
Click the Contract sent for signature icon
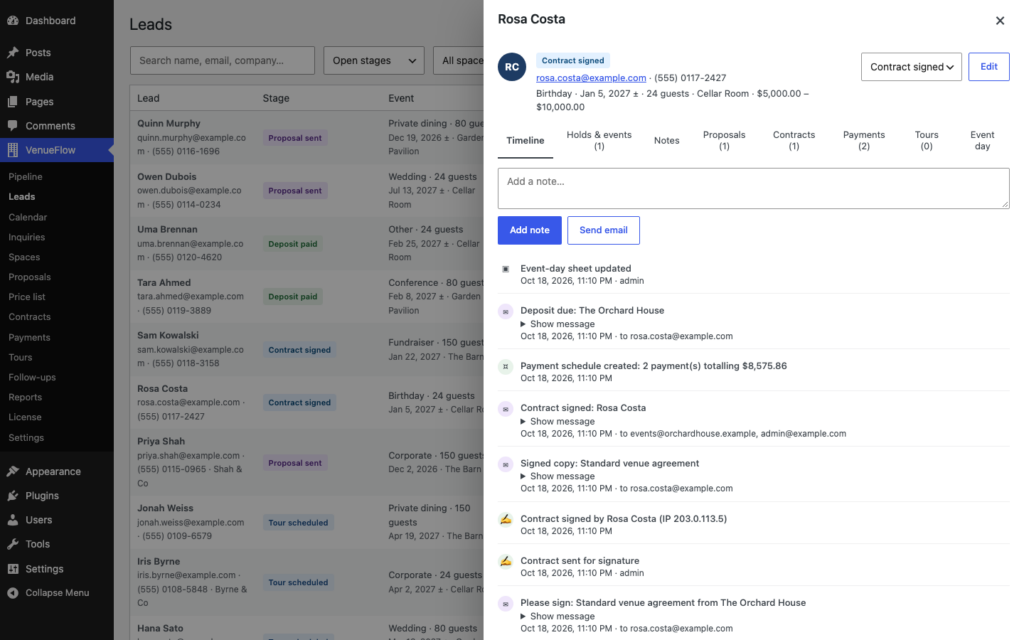(505, 561)
